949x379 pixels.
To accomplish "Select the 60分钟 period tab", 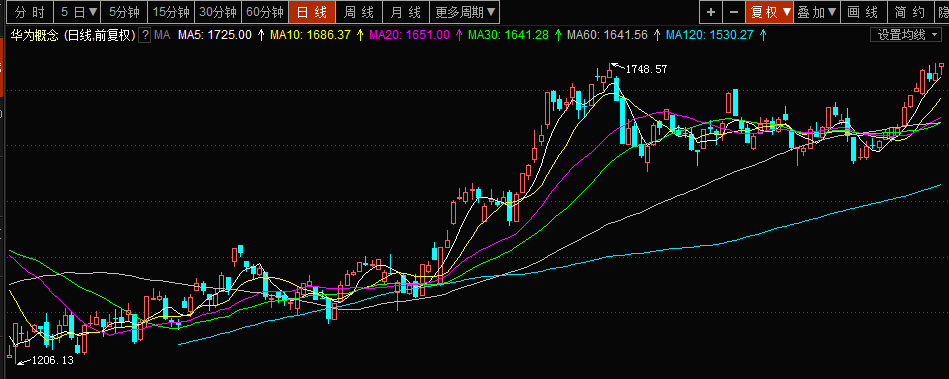I will 265,12.
